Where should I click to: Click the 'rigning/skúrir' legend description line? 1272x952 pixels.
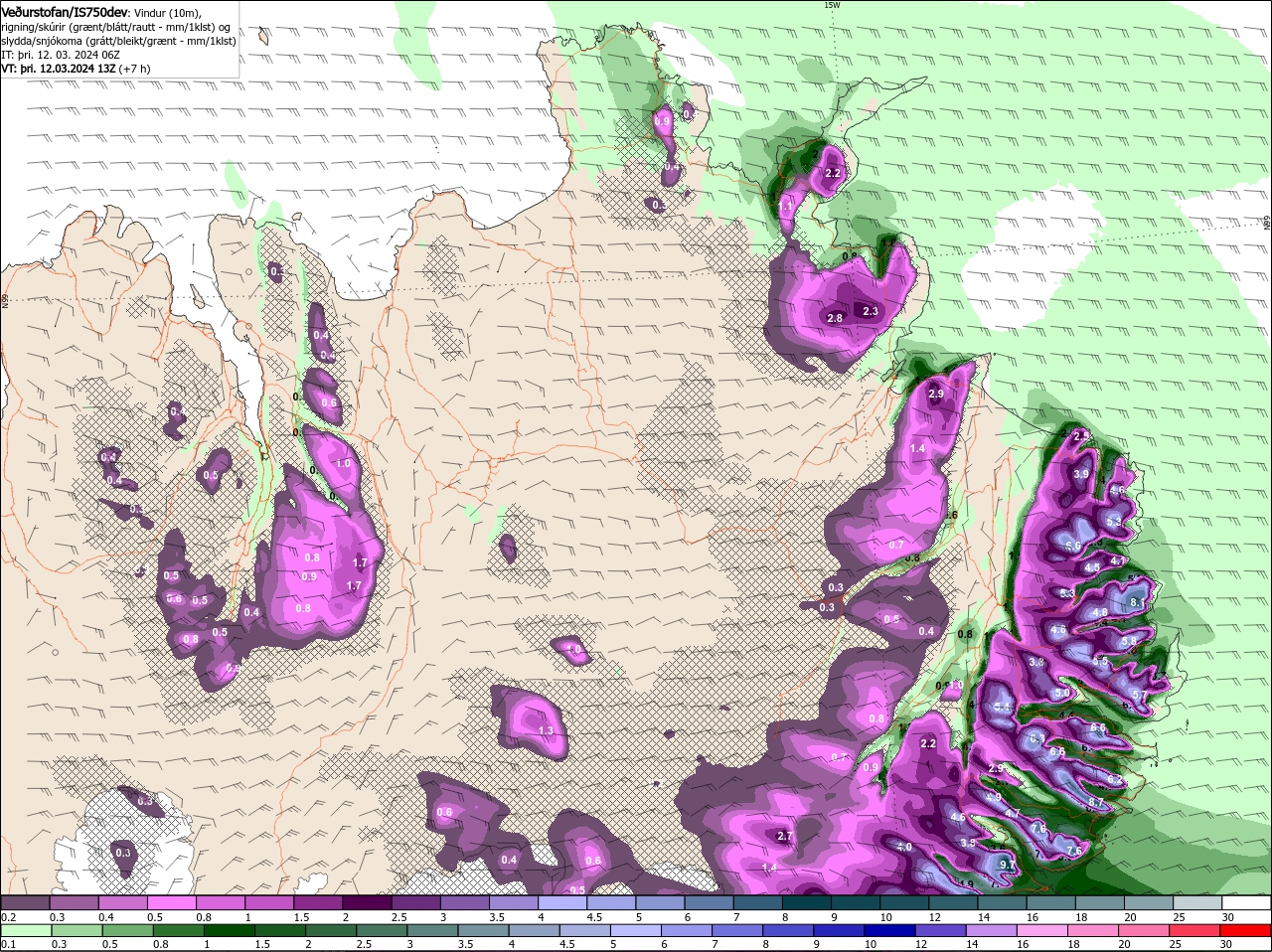(114, 28)
